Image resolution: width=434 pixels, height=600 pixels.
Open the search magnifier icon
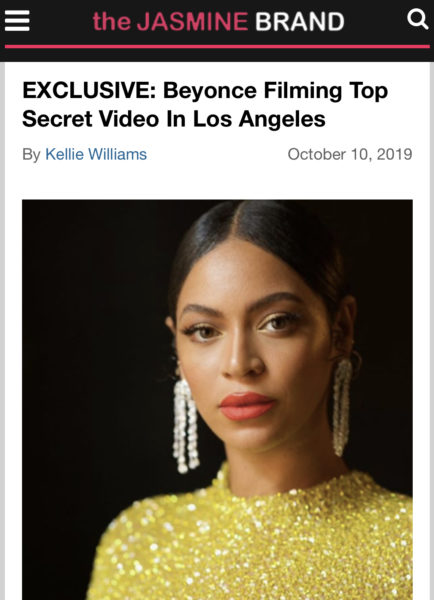(417, 19)
